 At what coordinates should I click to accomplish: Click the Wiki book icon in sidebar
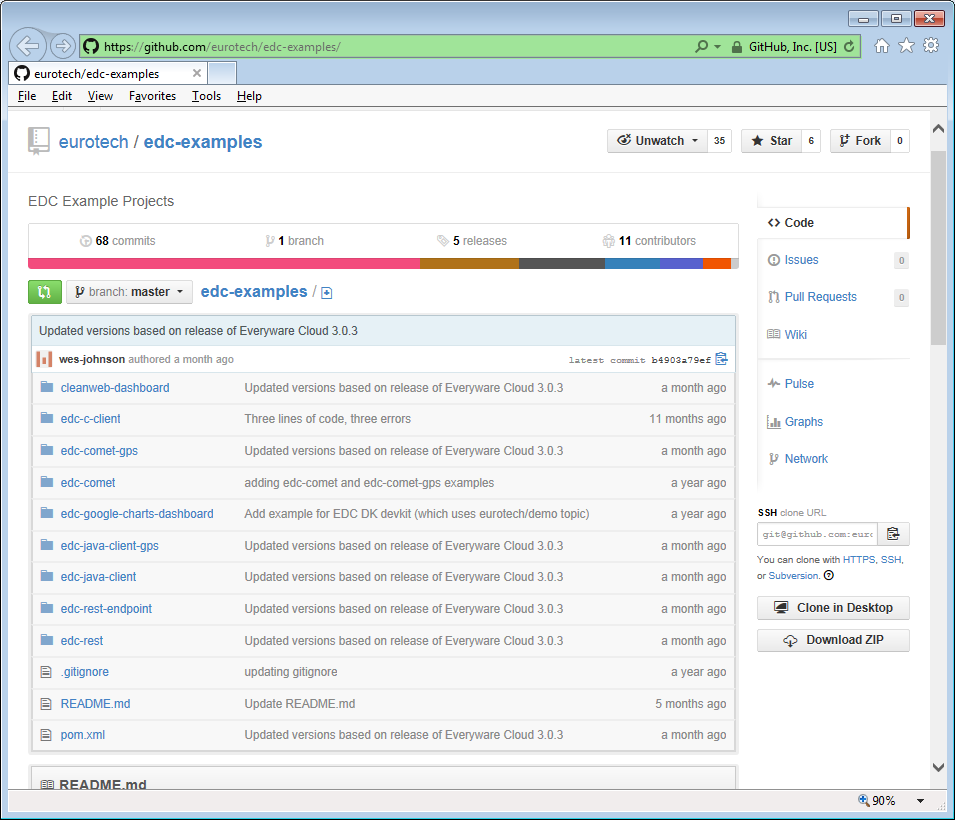coord(774,334)
